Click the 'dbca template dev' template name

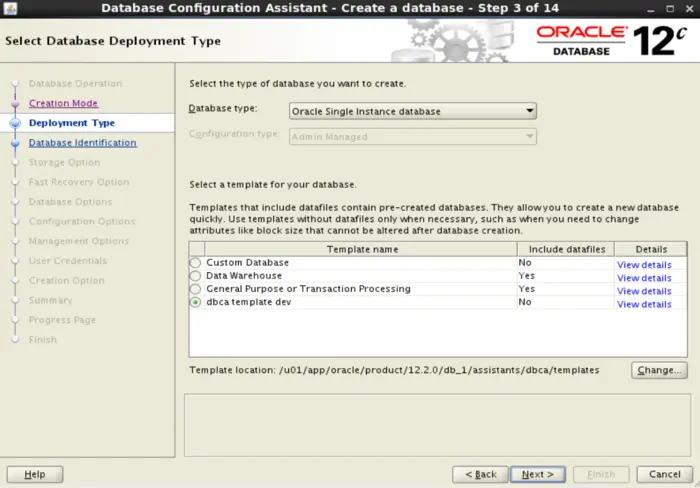click(x=249, y=302)
